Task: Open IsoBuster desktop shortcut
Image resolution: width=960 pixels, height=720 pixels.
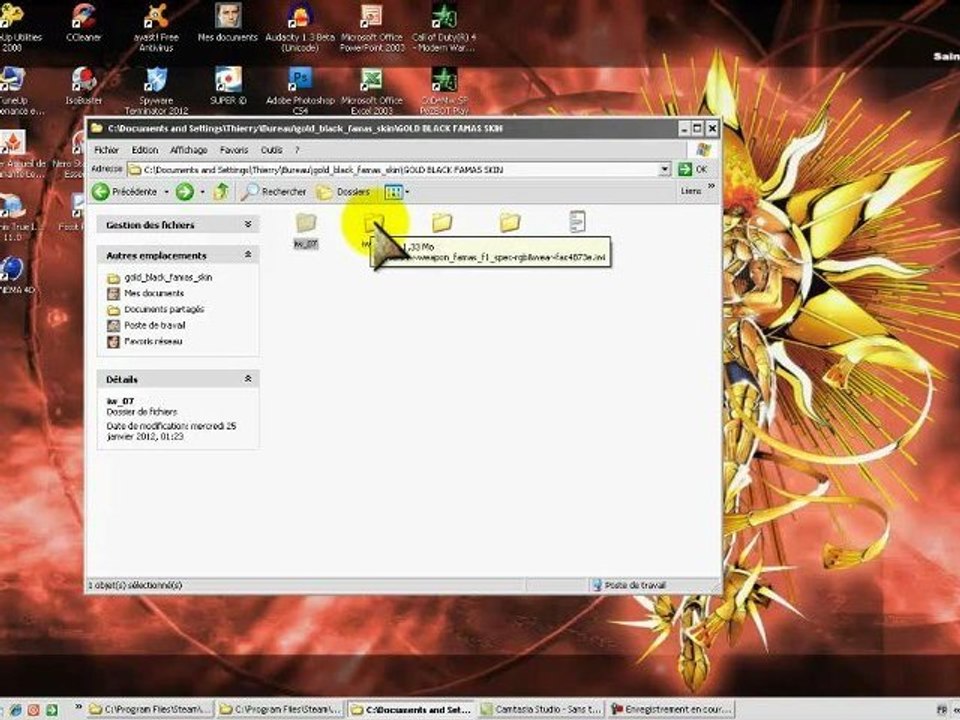Action: 84,86
